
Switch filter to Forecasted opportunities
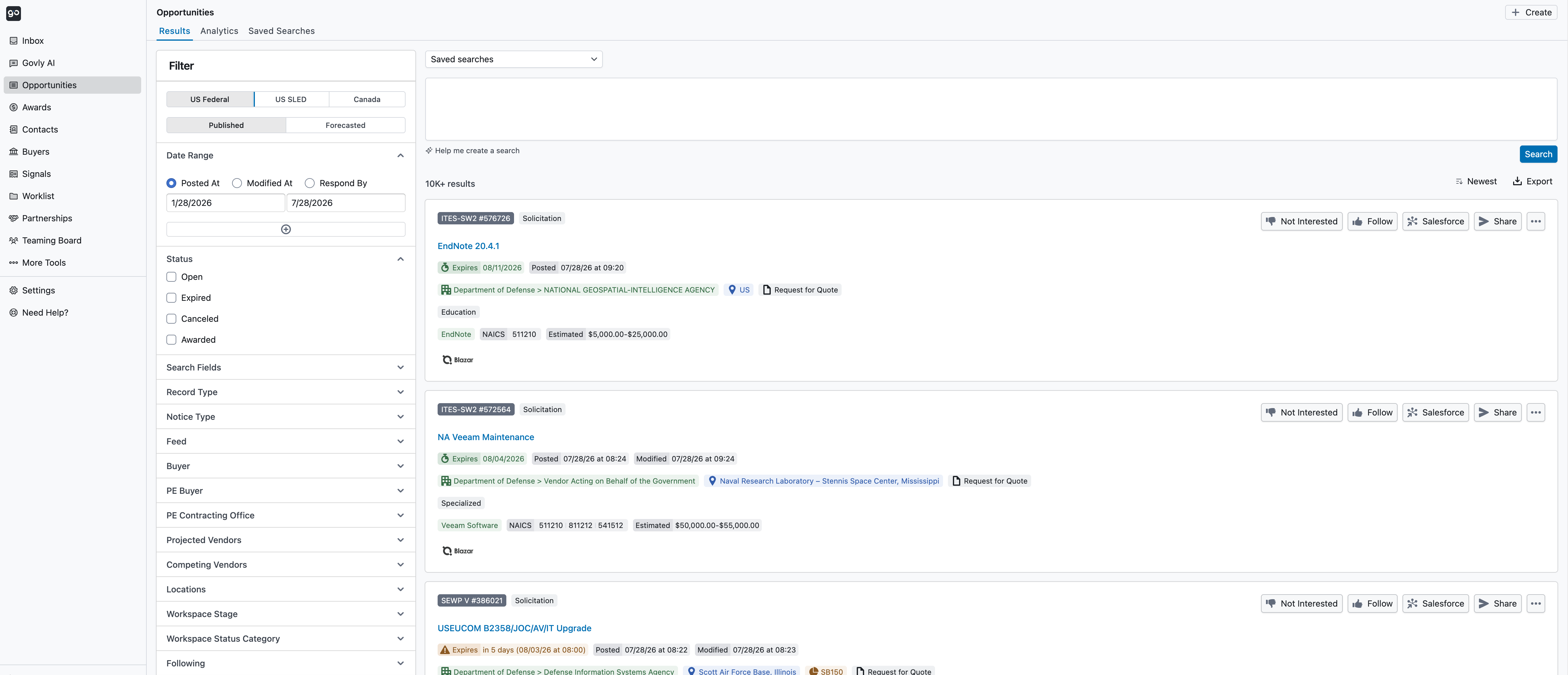[x=345, y=125]
